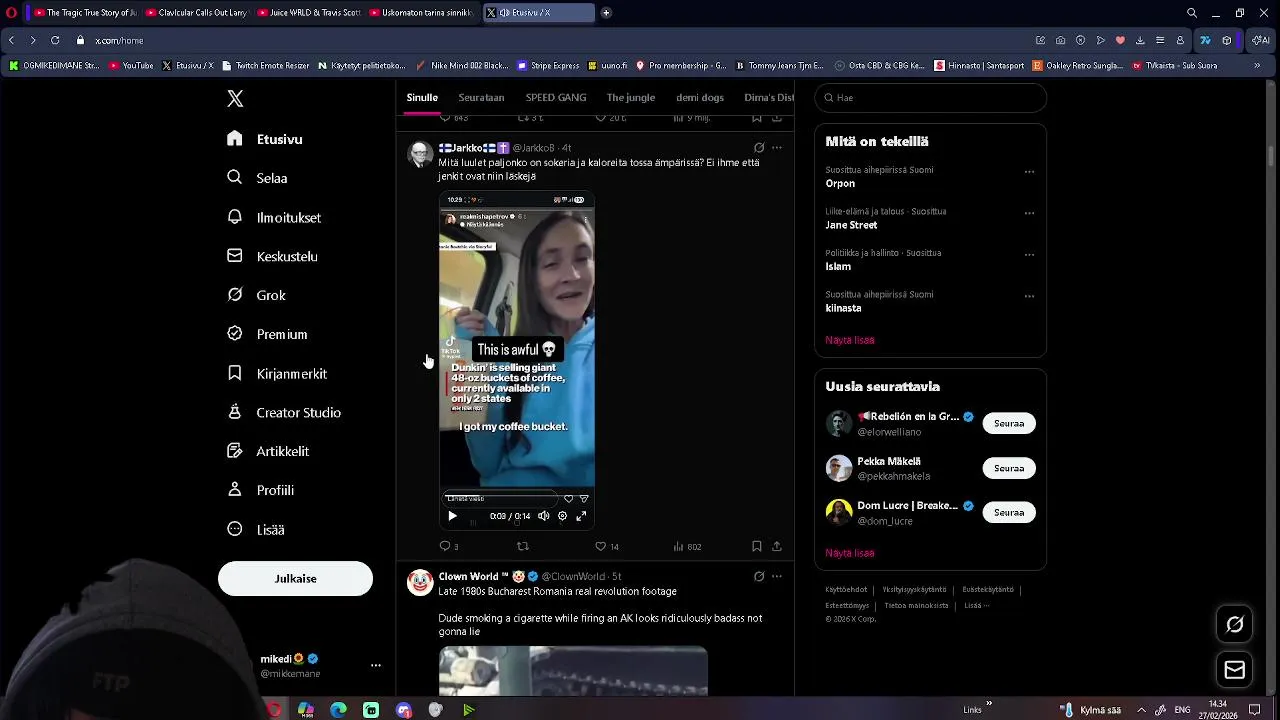Like Jarkko's post with 14 likes
Screen dimensions: 1280x720
[x=607, y=546]
